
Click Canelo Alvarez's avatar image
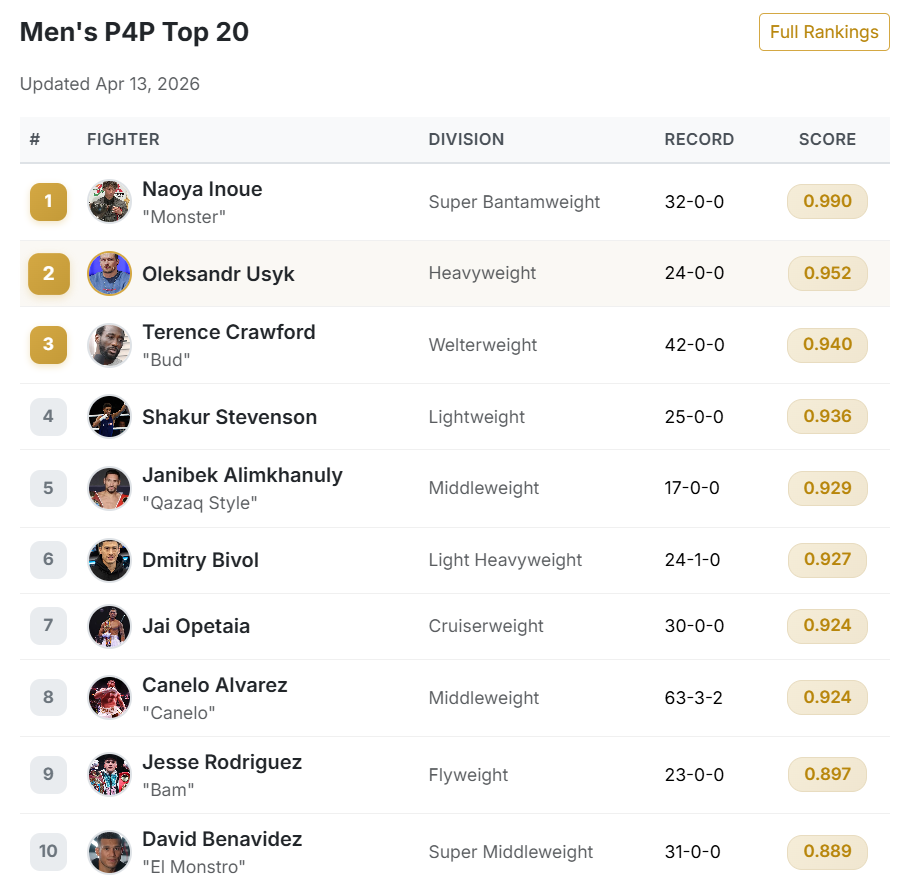click(x=109, y=698)
